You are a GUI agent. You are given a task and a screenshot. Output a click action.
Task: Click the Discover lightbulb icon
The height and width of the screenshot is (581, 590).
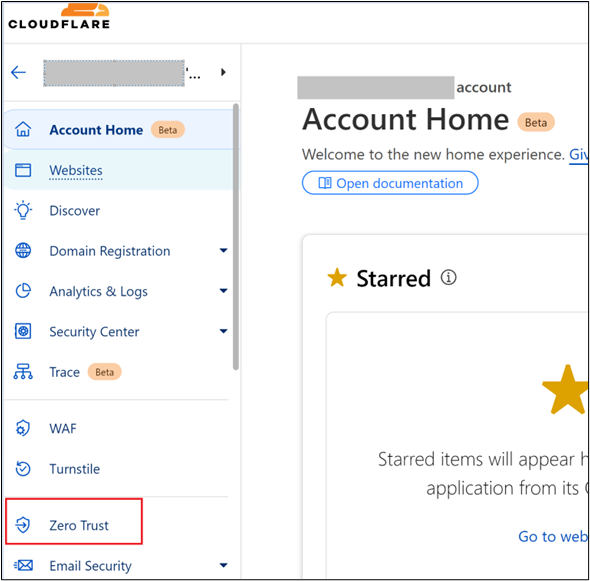(x=23, y=210)
